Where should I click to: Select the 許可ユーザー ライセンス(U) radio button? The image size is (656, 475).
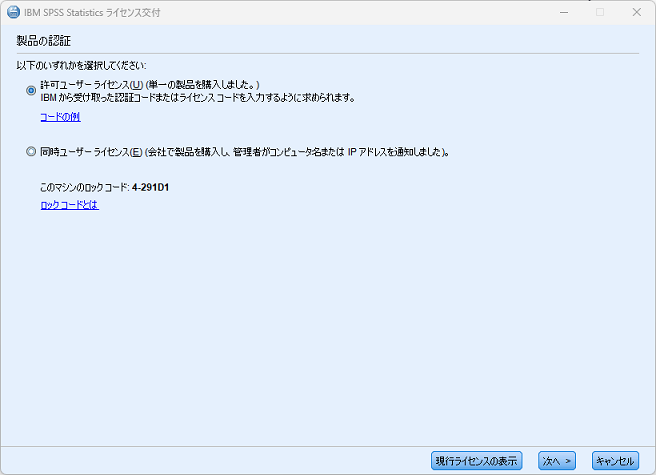pyautogui.click(x=31, y=90)
